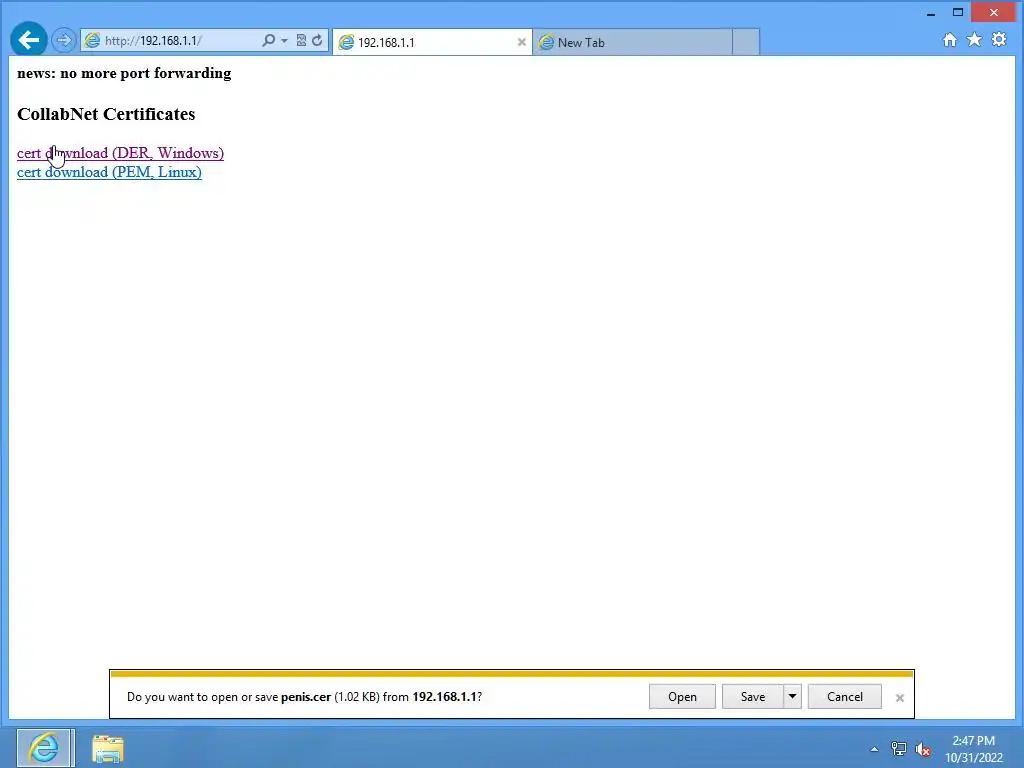
Task: Click the network status tray icon
Action: 899,749
